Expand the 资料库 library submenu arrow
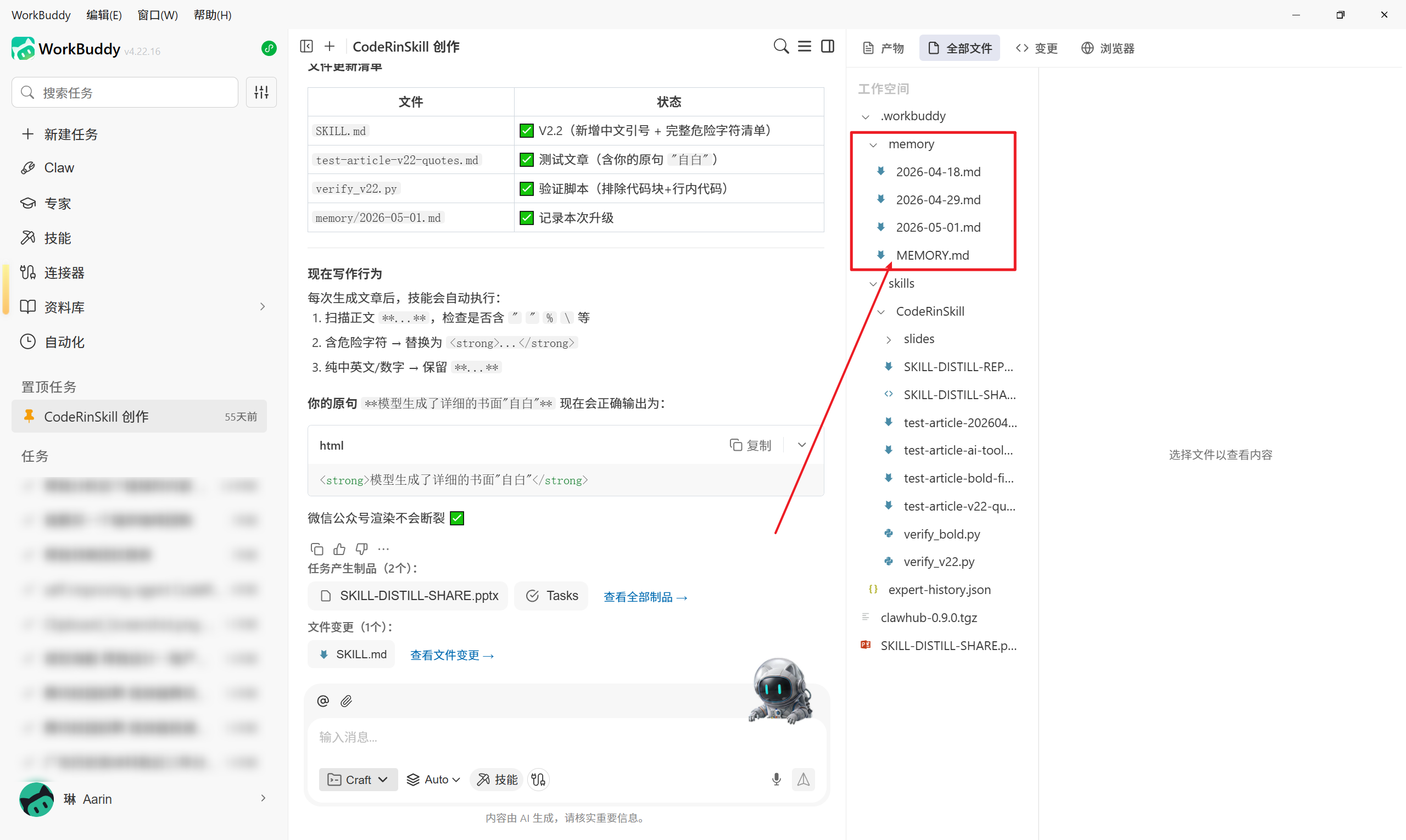 [263, 307]
